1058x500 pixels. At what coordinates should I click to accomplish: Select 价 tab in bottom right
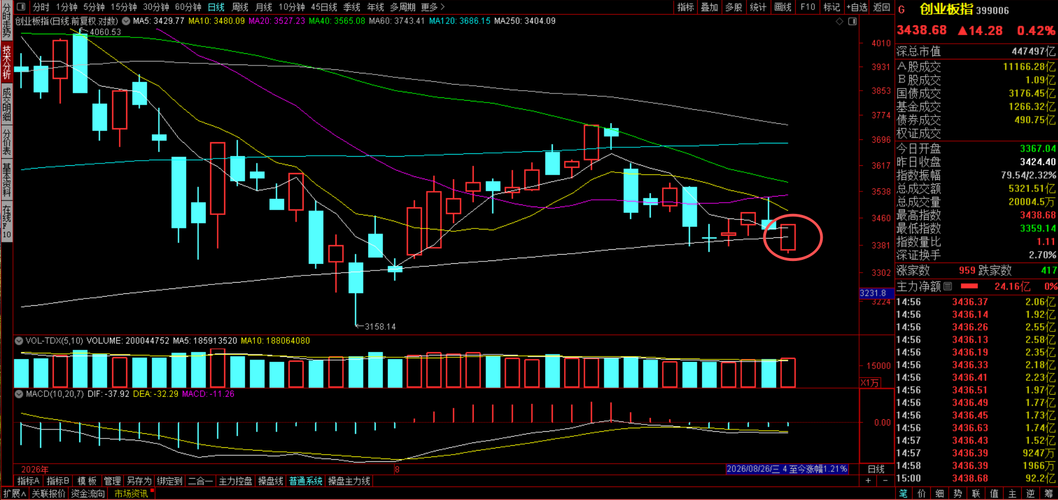pyautogui.click(x=921, y=494)
